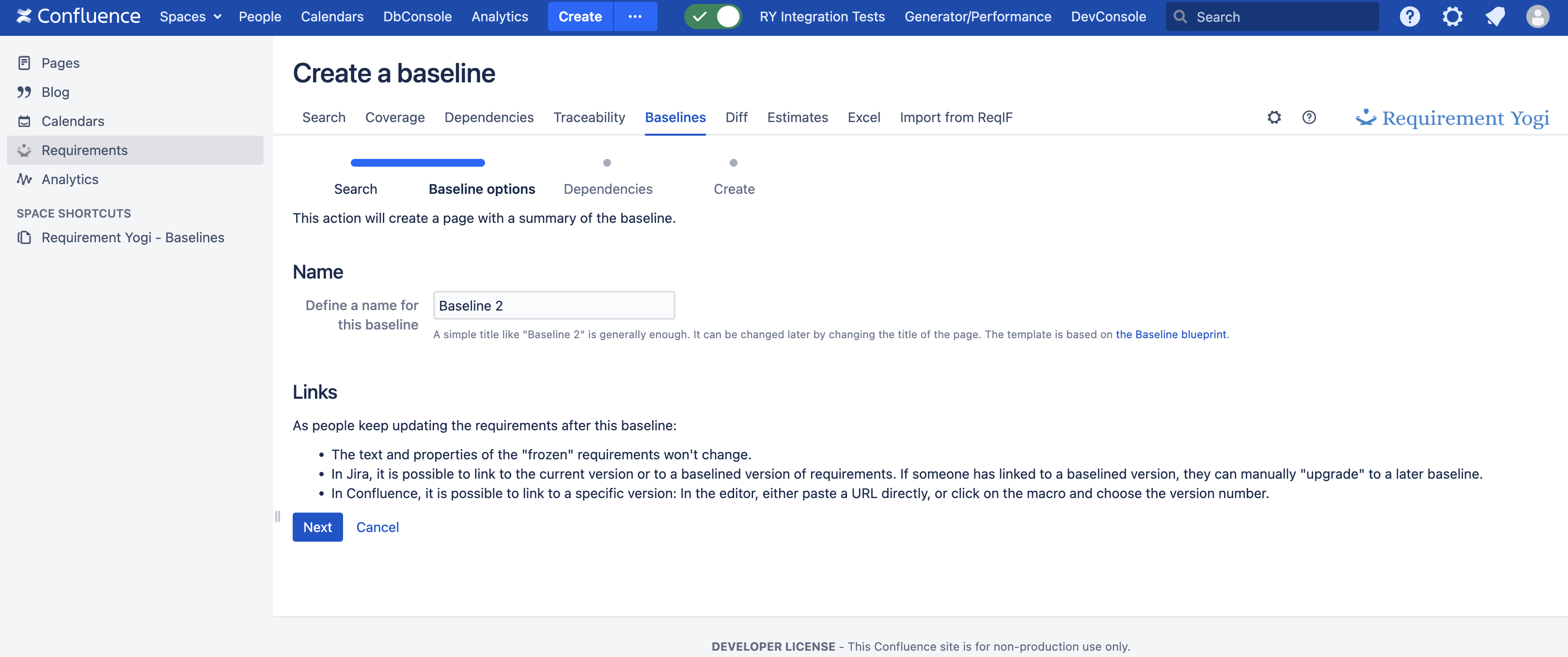Switch to the Traceability tab
1568x657 pixels.
tap(589, 117)
